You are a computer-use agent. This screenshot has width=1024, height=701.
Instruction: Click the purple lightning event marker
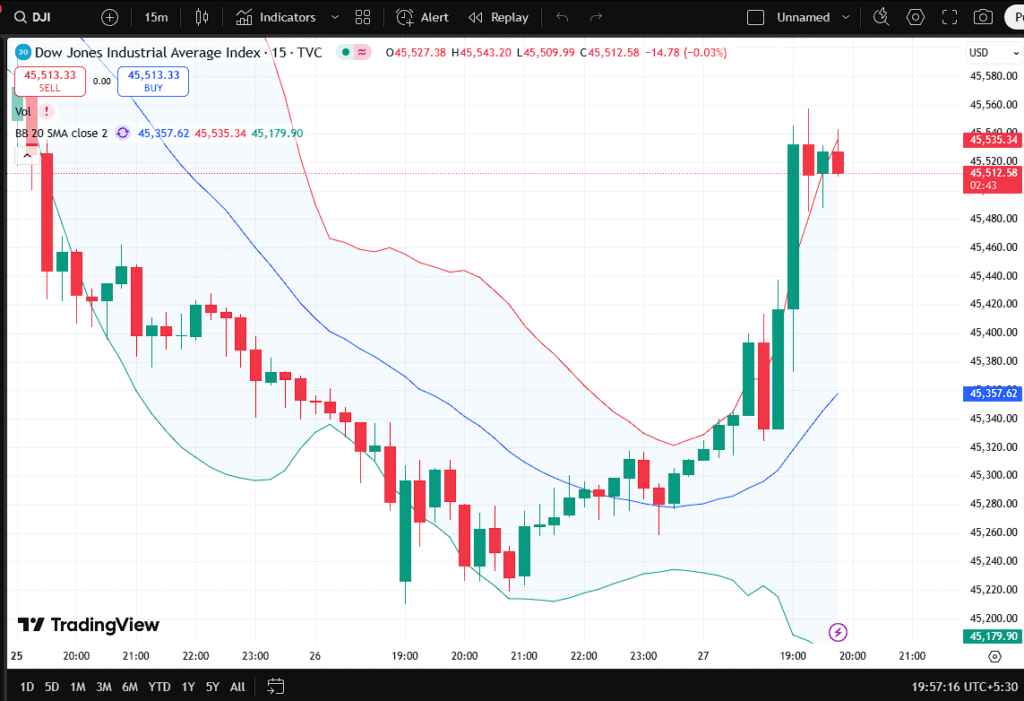[838, 632]
